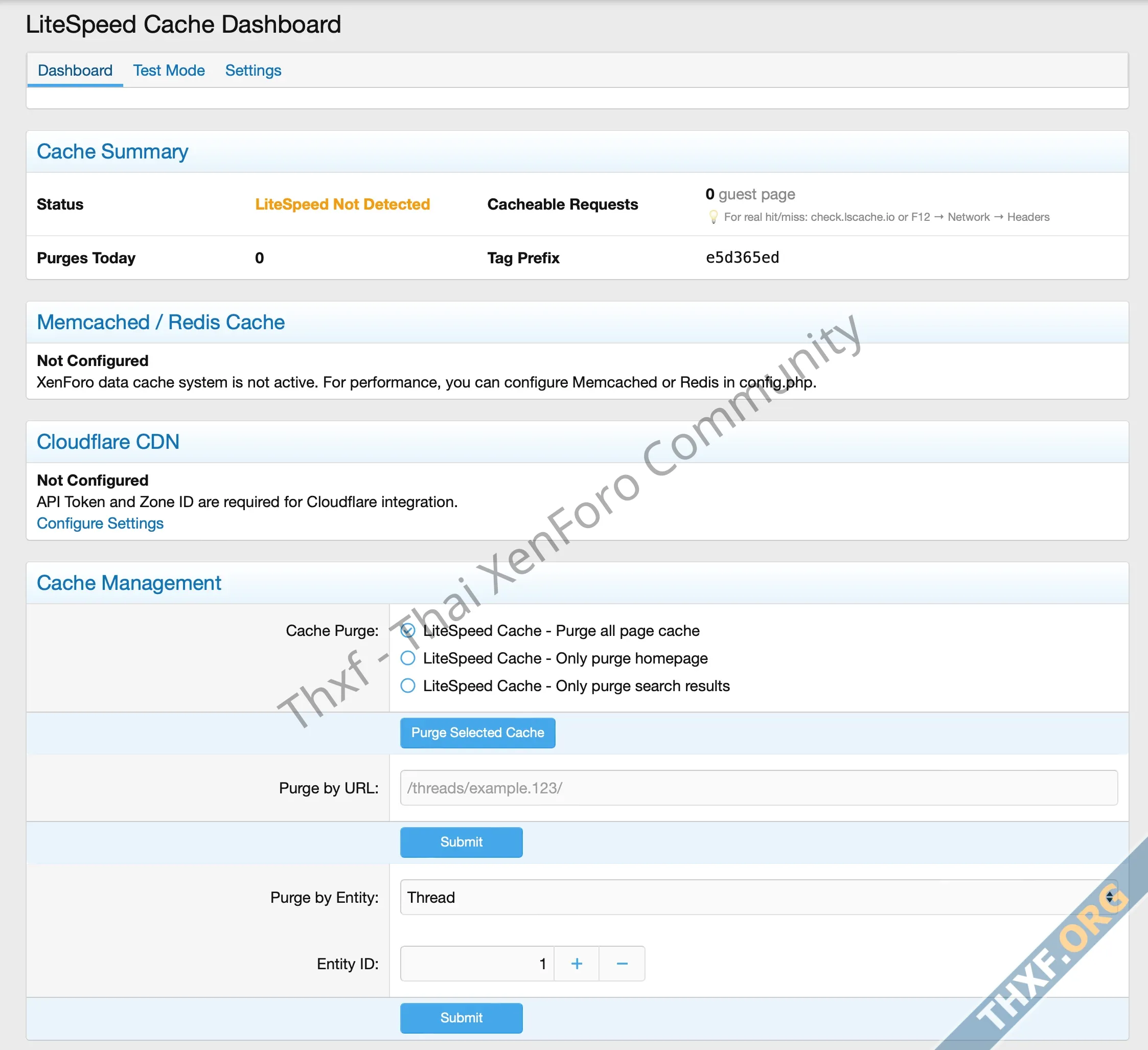Click the minus icon for Entity ID
Image resolution: width=1148 pixels, height=1050 pixels.
[x=622, y=964]
